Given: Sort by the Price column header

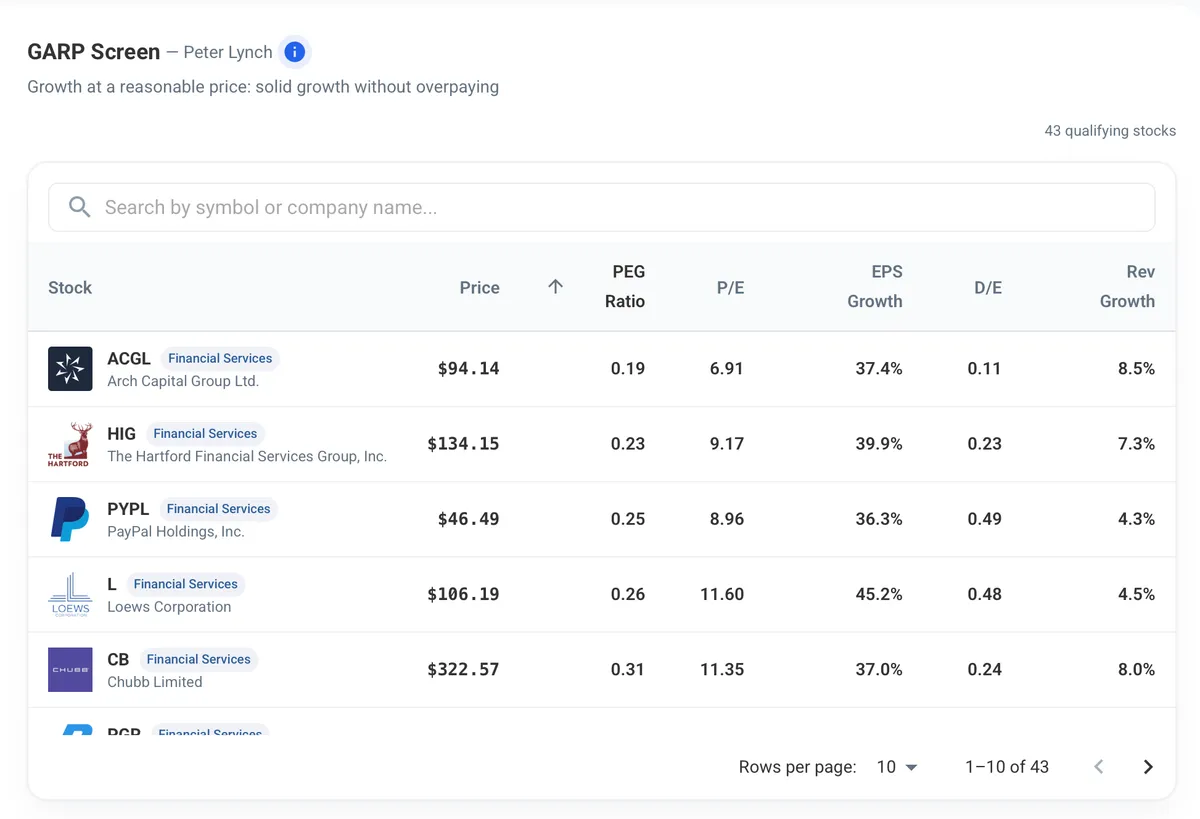Looking at the screenshot, I should [479, 287].
